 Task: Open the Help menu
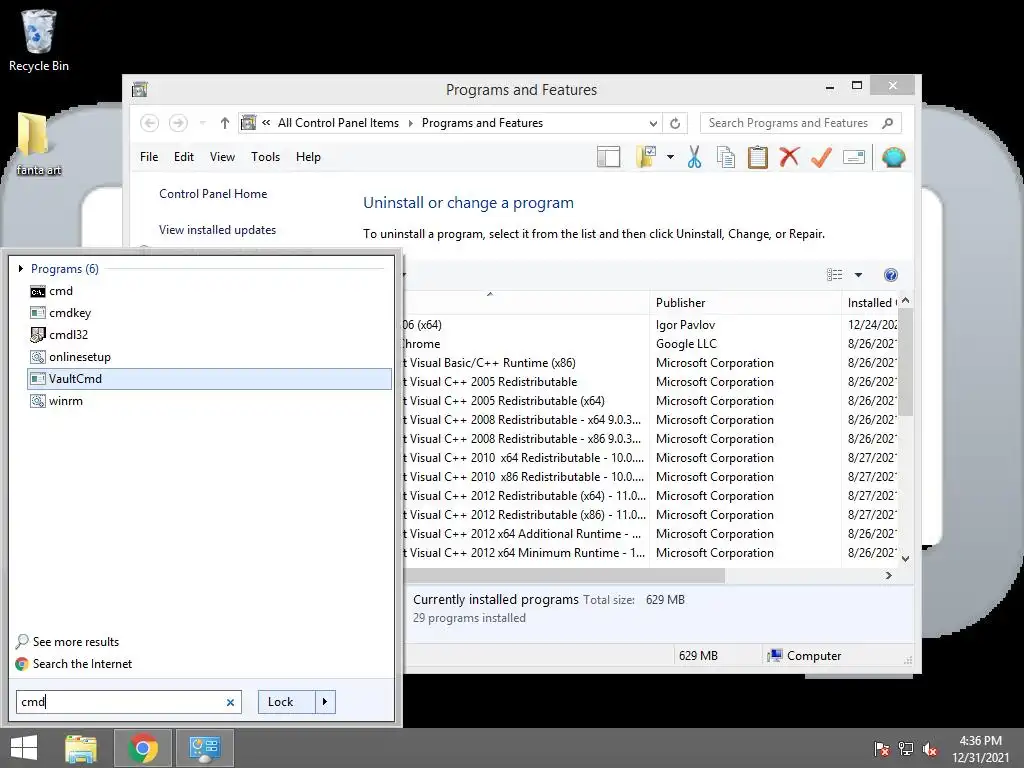pos(308,157)
